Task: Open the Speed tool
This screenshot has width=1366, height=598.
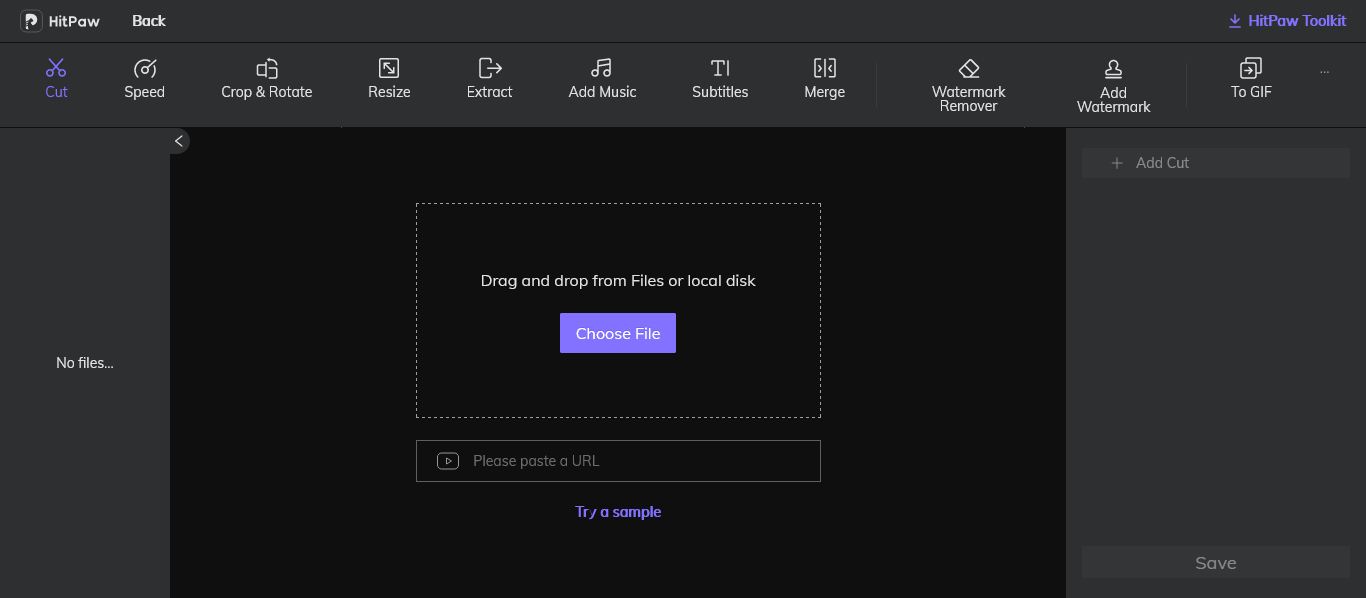Action: [145, 79]
